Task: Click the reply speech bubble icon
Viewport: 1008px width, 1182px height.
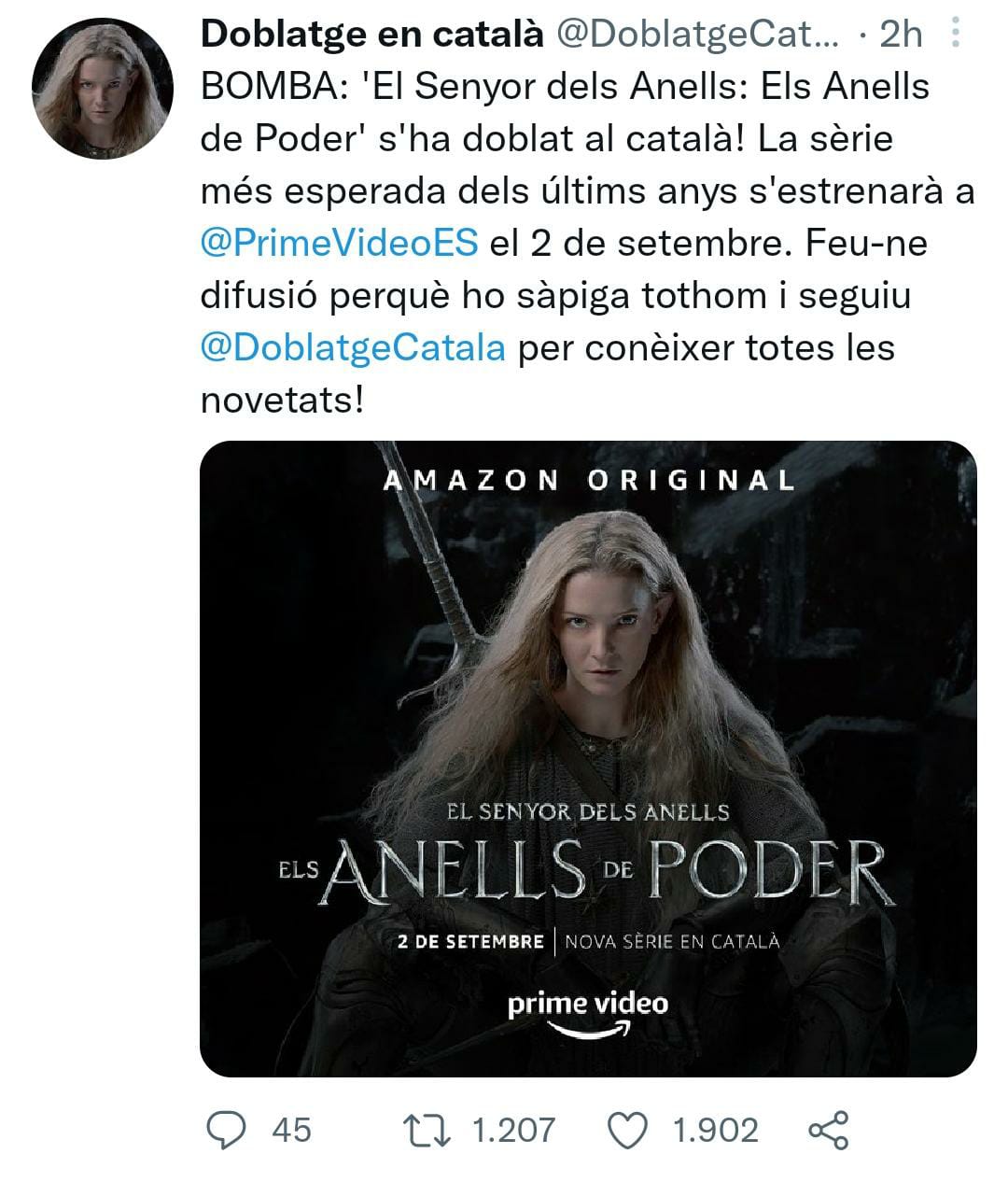Action: click(225, 1129)
